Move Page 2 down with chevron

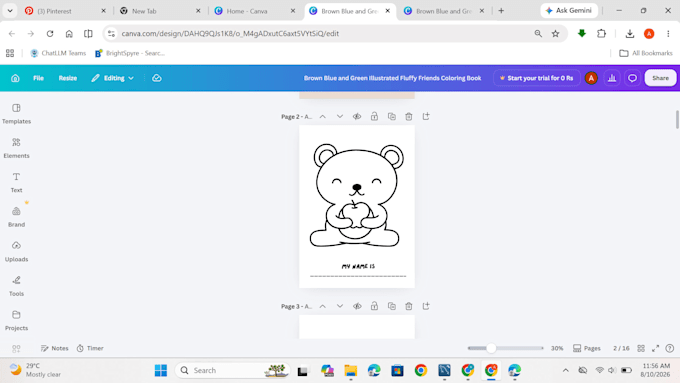pos(340,116)
